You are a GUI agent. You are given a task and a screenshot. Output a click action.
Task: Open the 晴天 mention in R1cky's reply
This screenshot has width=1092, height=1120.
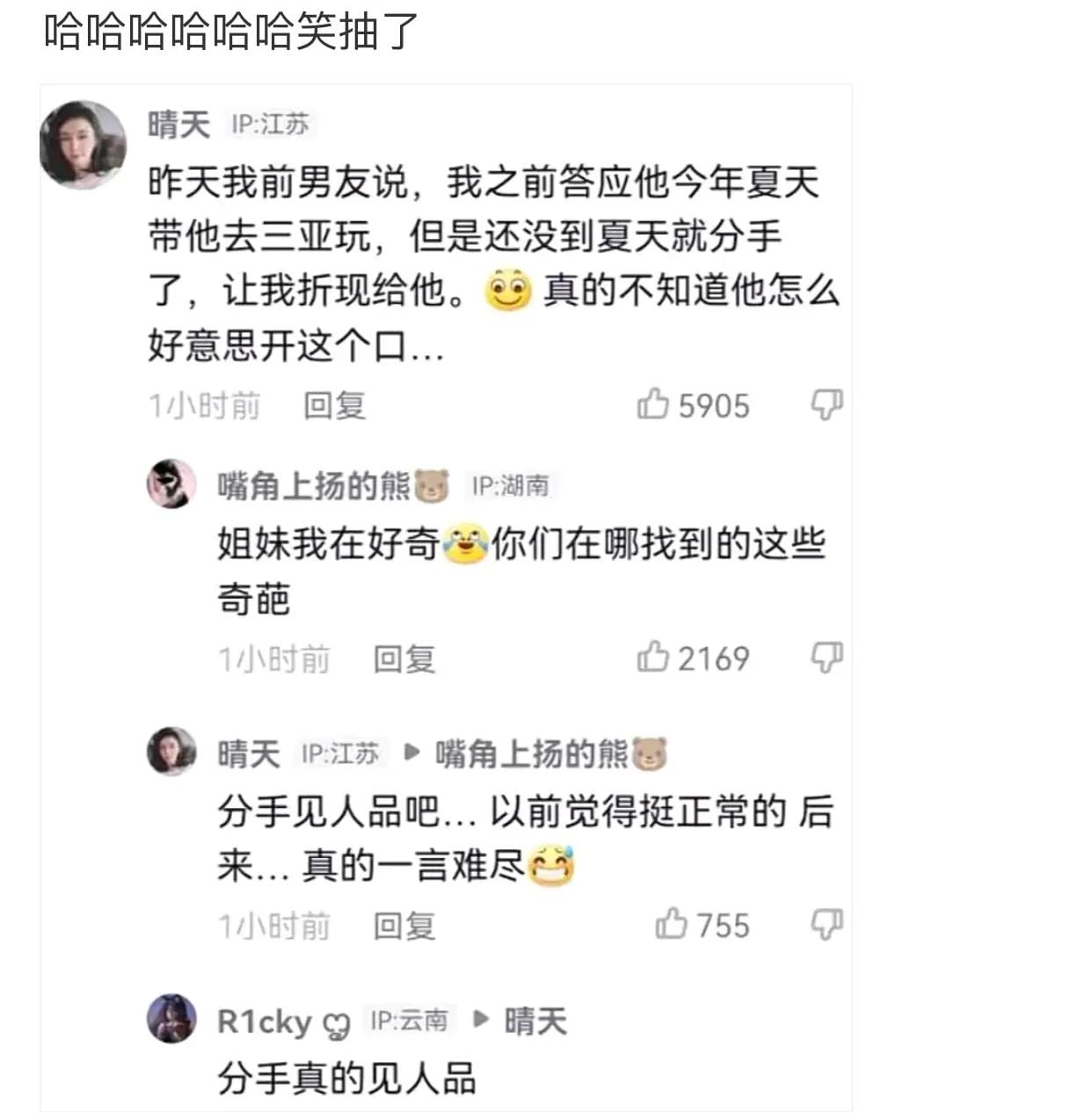click(x=535, y=1022)
